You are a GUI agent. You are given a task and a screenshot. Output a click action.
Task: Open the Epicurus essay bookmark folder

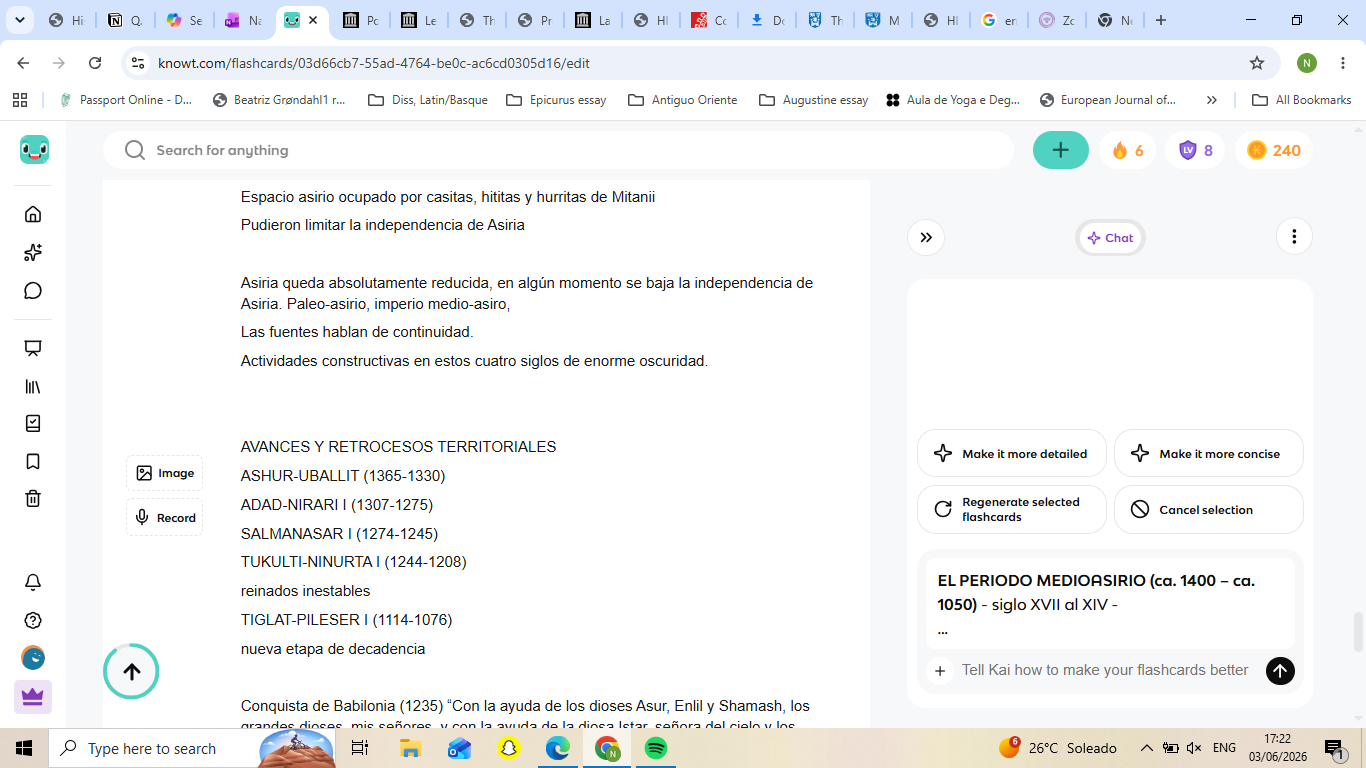(556, 100)
